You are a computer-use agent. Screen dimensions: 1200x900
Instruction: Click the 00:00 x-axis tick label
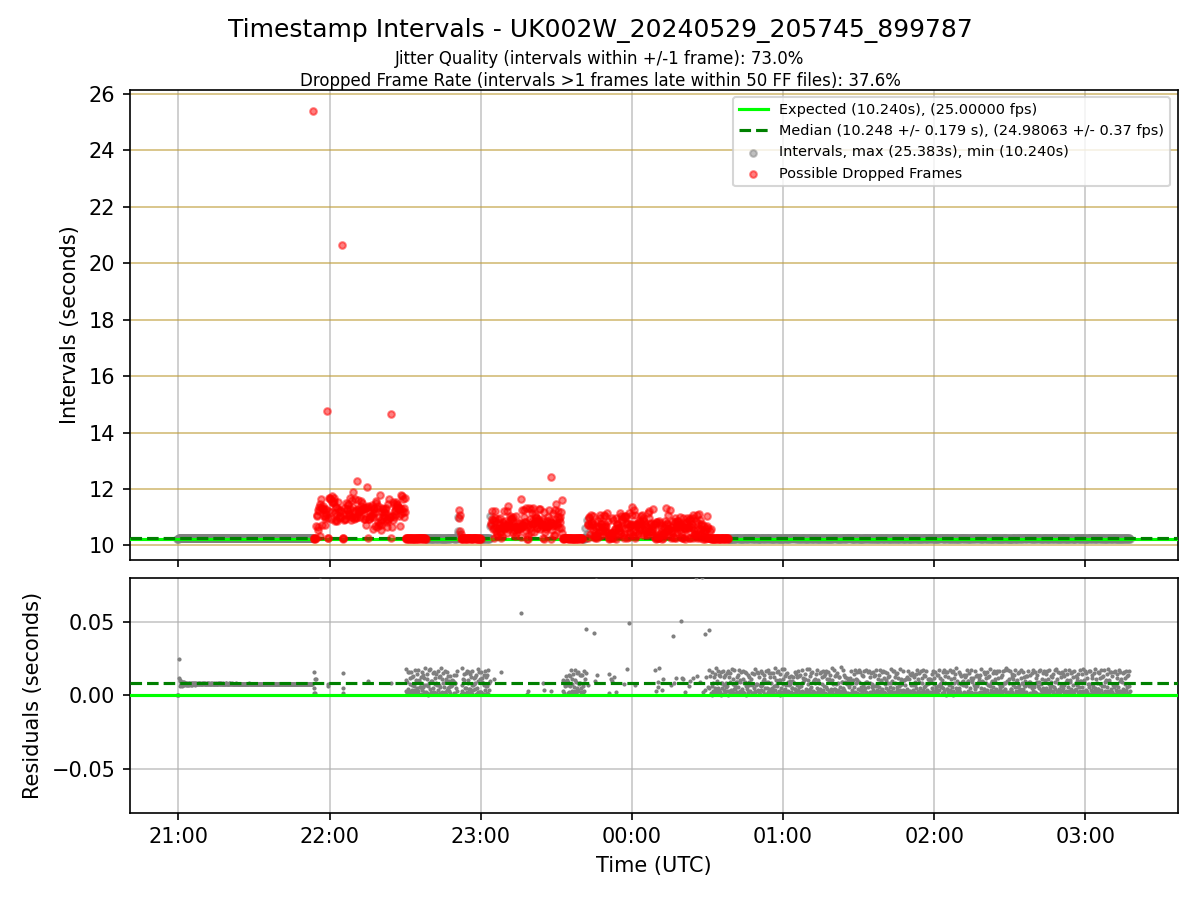(x=632, y=834)
